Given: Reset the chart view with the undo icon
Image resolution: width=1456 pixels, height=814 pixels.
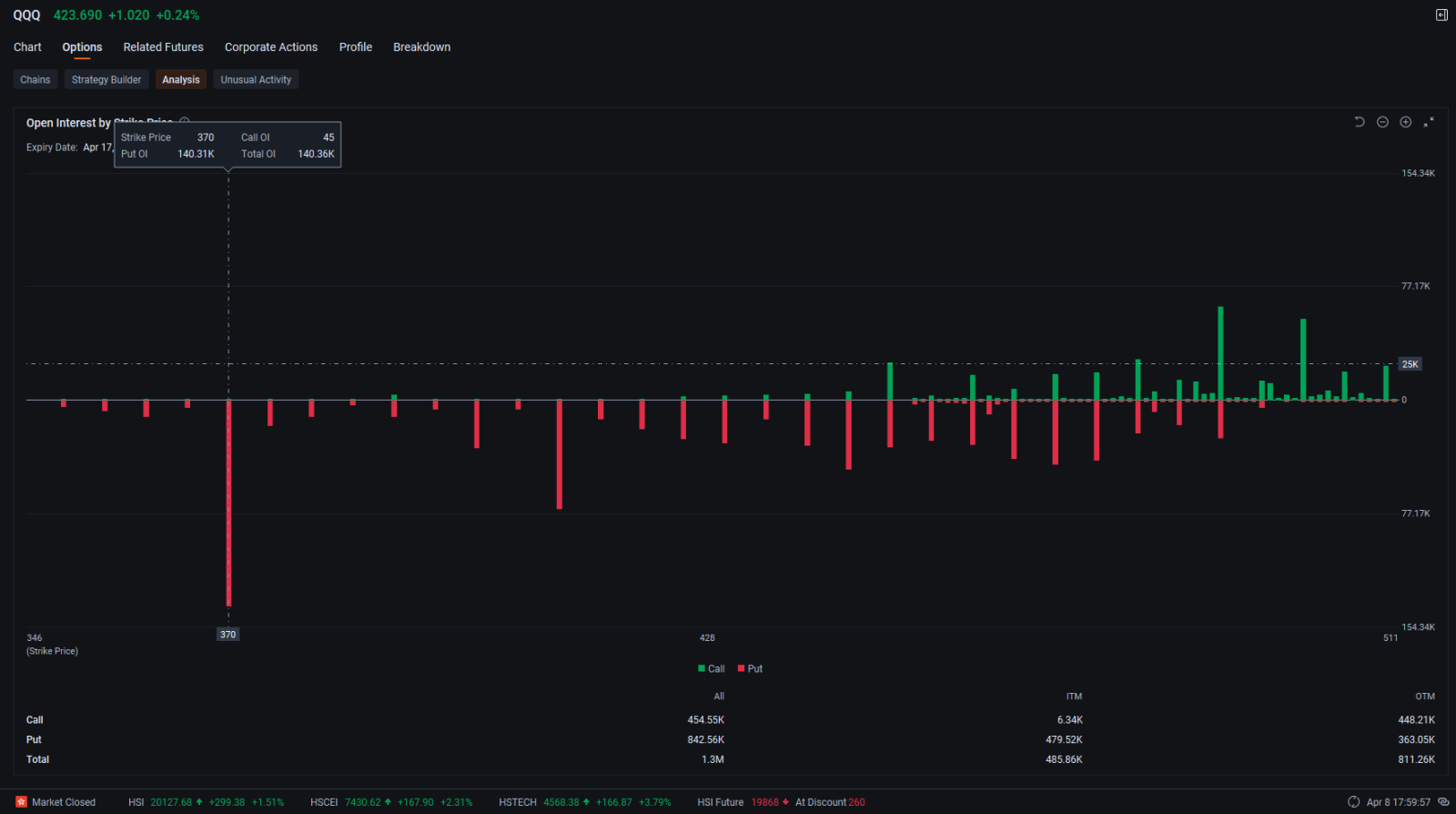Looking at the screenshot, I should point(1360,122).
